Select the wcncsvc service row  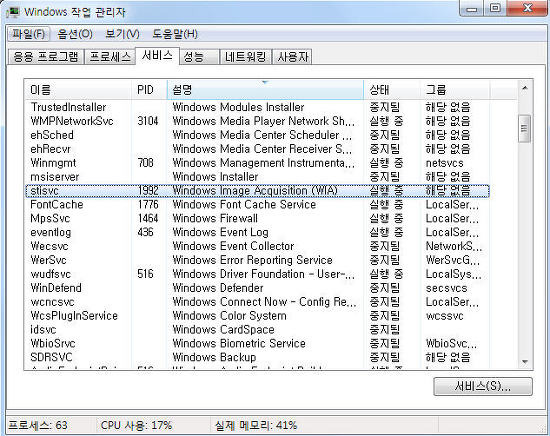pyautogui.click(x=257, y=302)
